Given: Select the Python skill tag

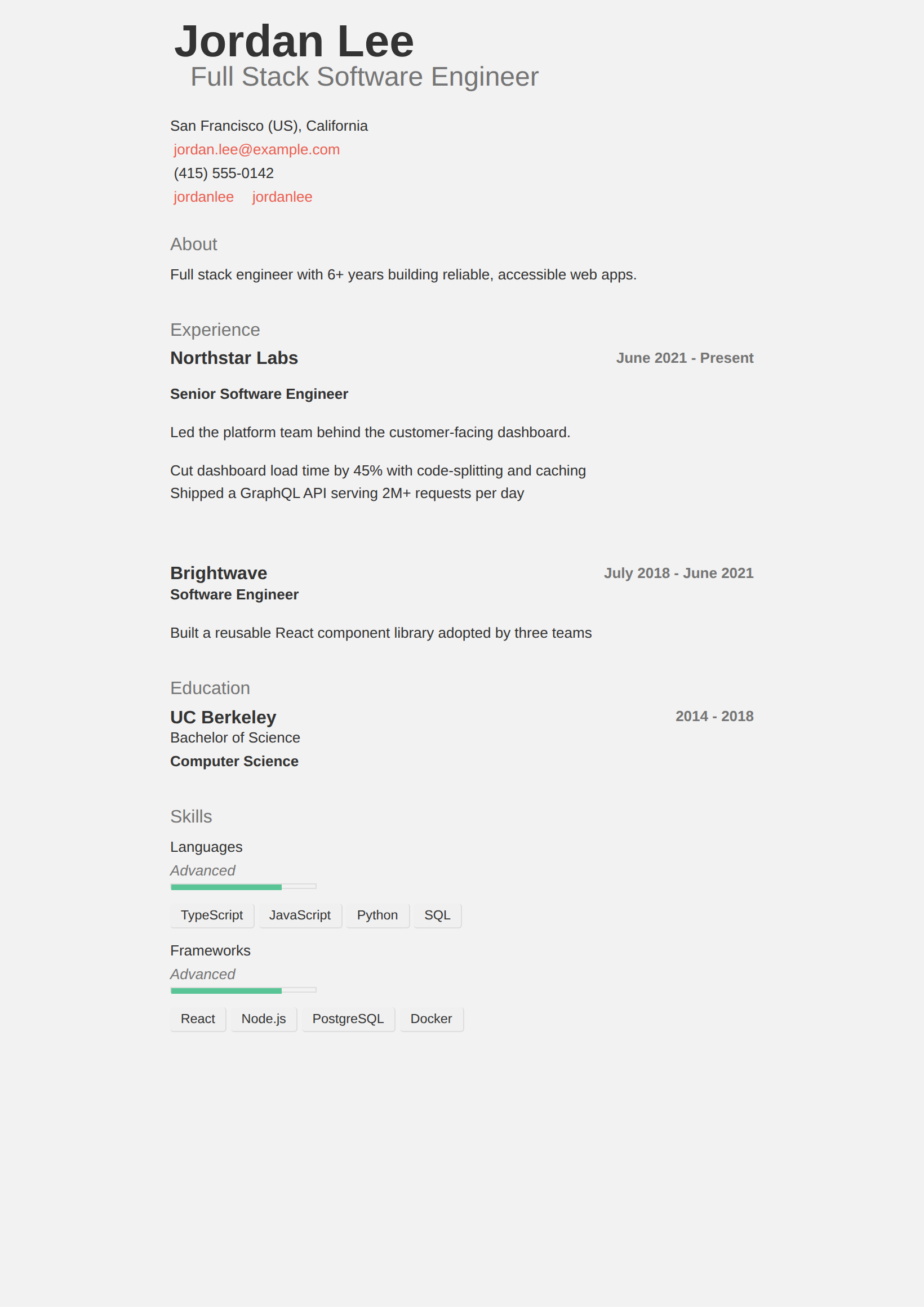Looking at the screenshot, I should pos(377,915).
